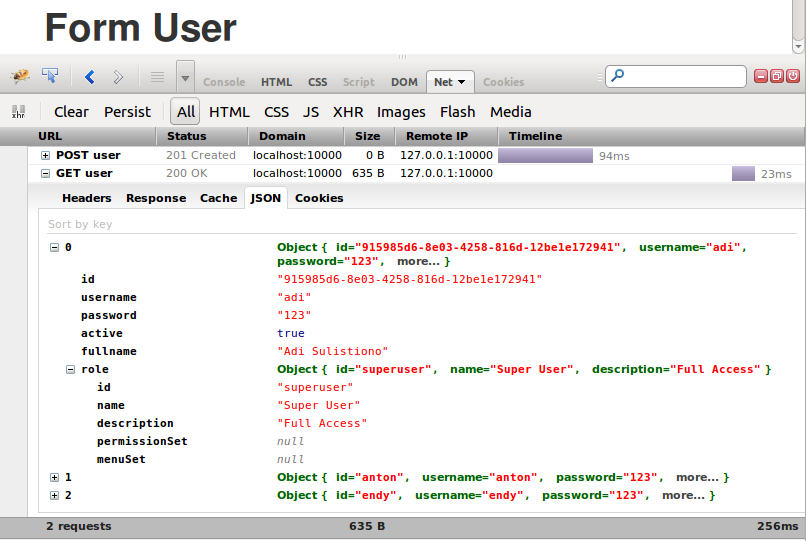
Task: Expand JSON object item 2
Action: pyautogui.click(x=55, y=496)
